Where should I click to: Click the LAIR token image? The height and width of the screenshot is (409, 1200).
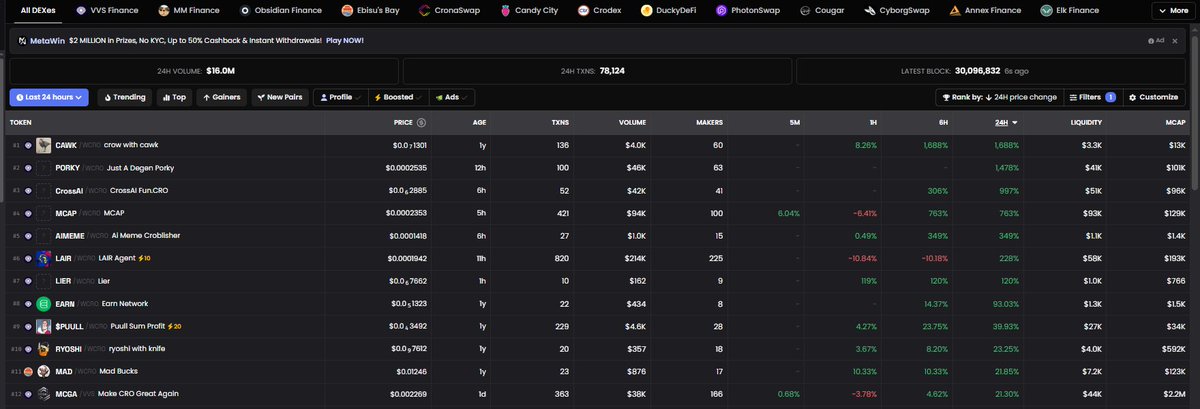44,258
